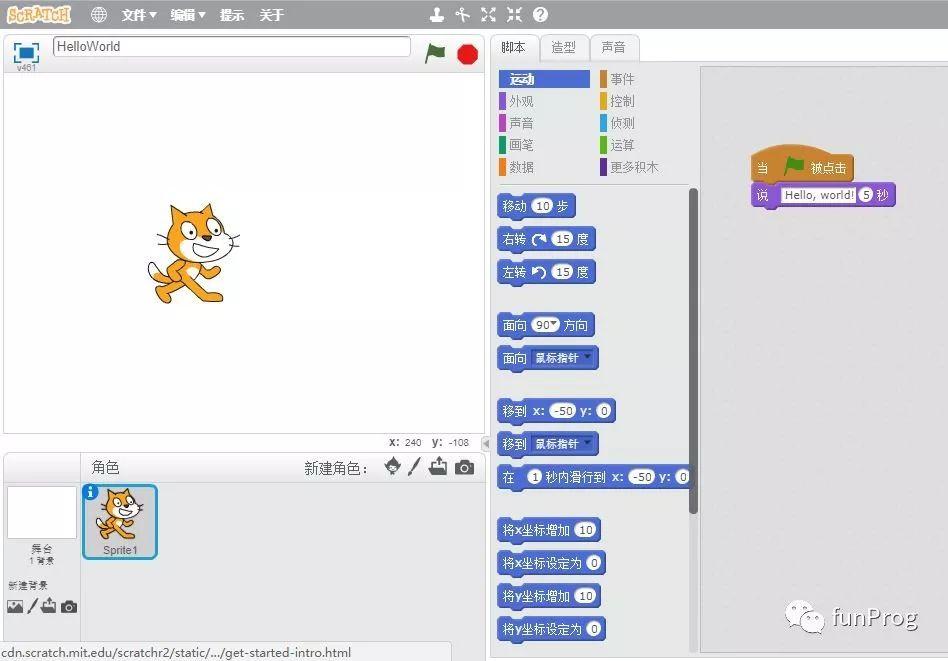Select the shrink sprite tool
Screen dimensions: 948x661
(515, 15)
